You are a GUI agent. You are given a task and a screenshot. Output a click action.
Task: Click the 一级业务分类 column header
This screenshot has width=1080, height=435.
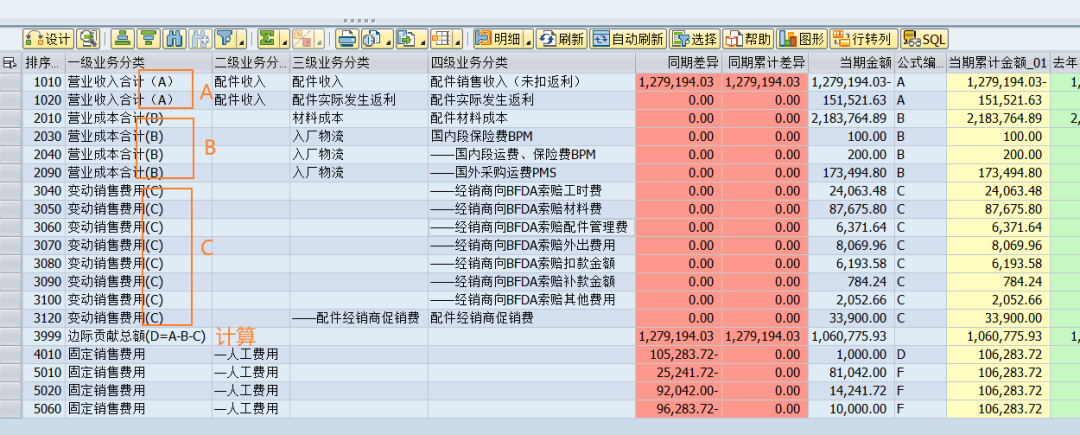(x=138, y=63)
